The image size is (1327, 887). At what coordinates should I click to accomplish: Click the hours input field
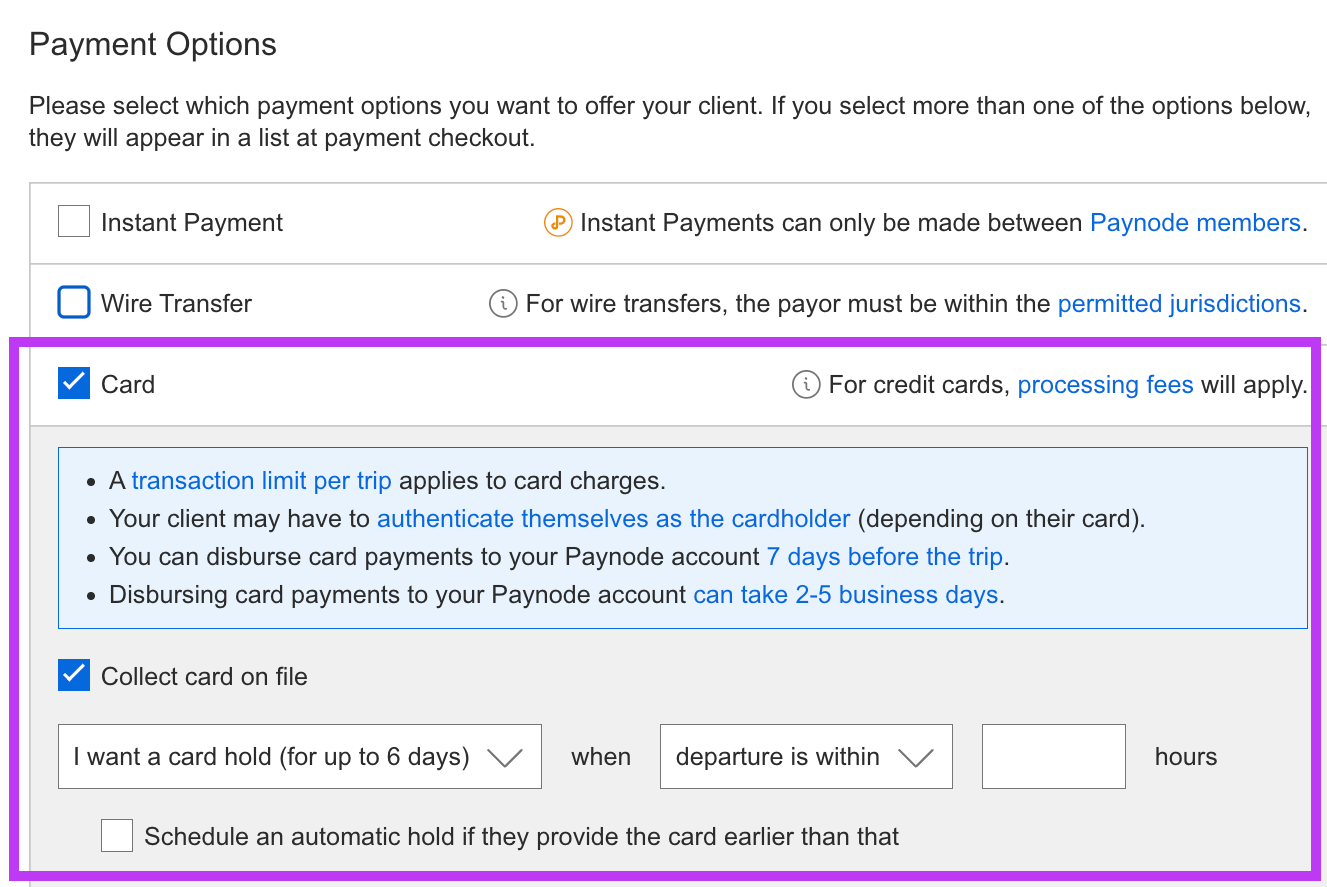point(1054,757)
